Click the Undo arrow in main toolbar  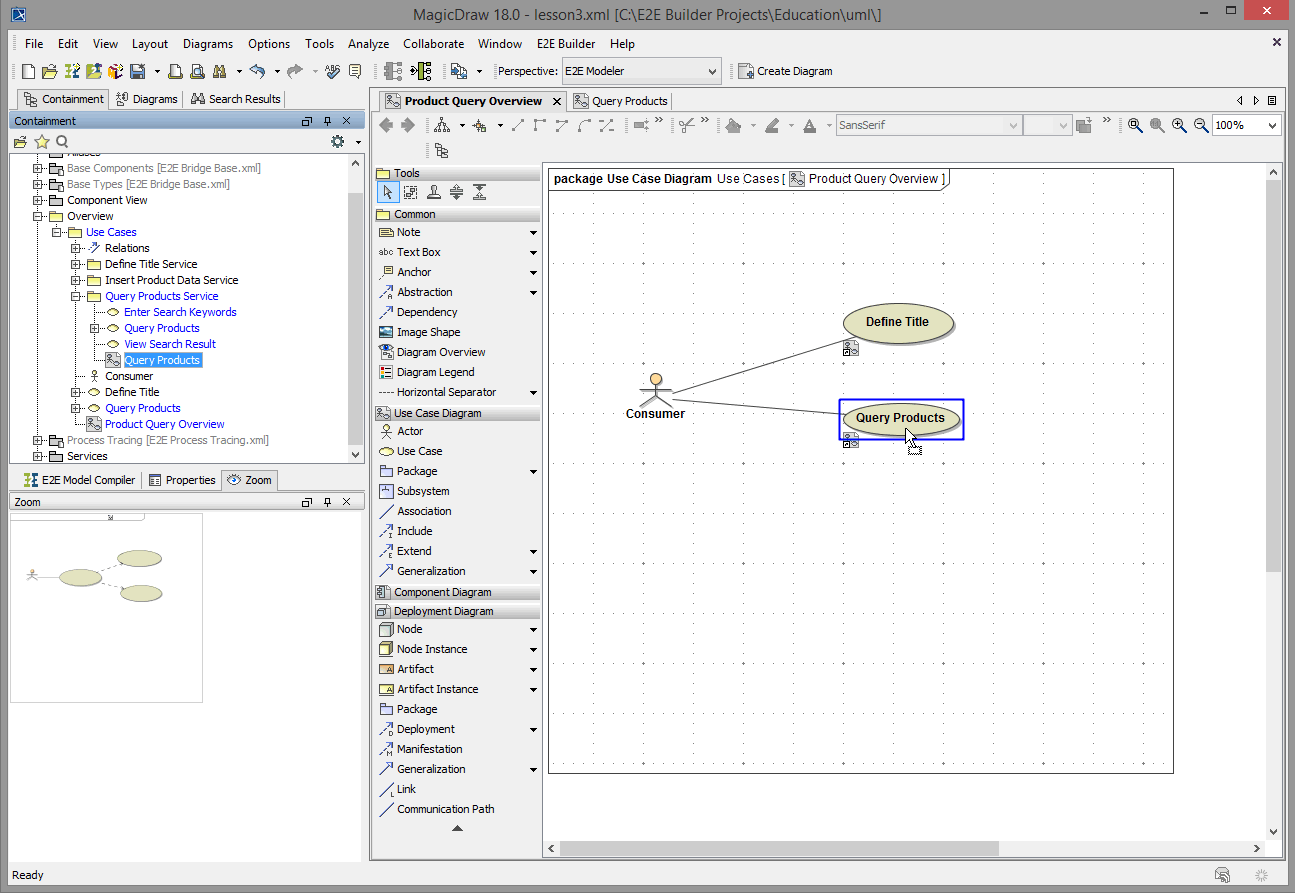pos(257,71)
